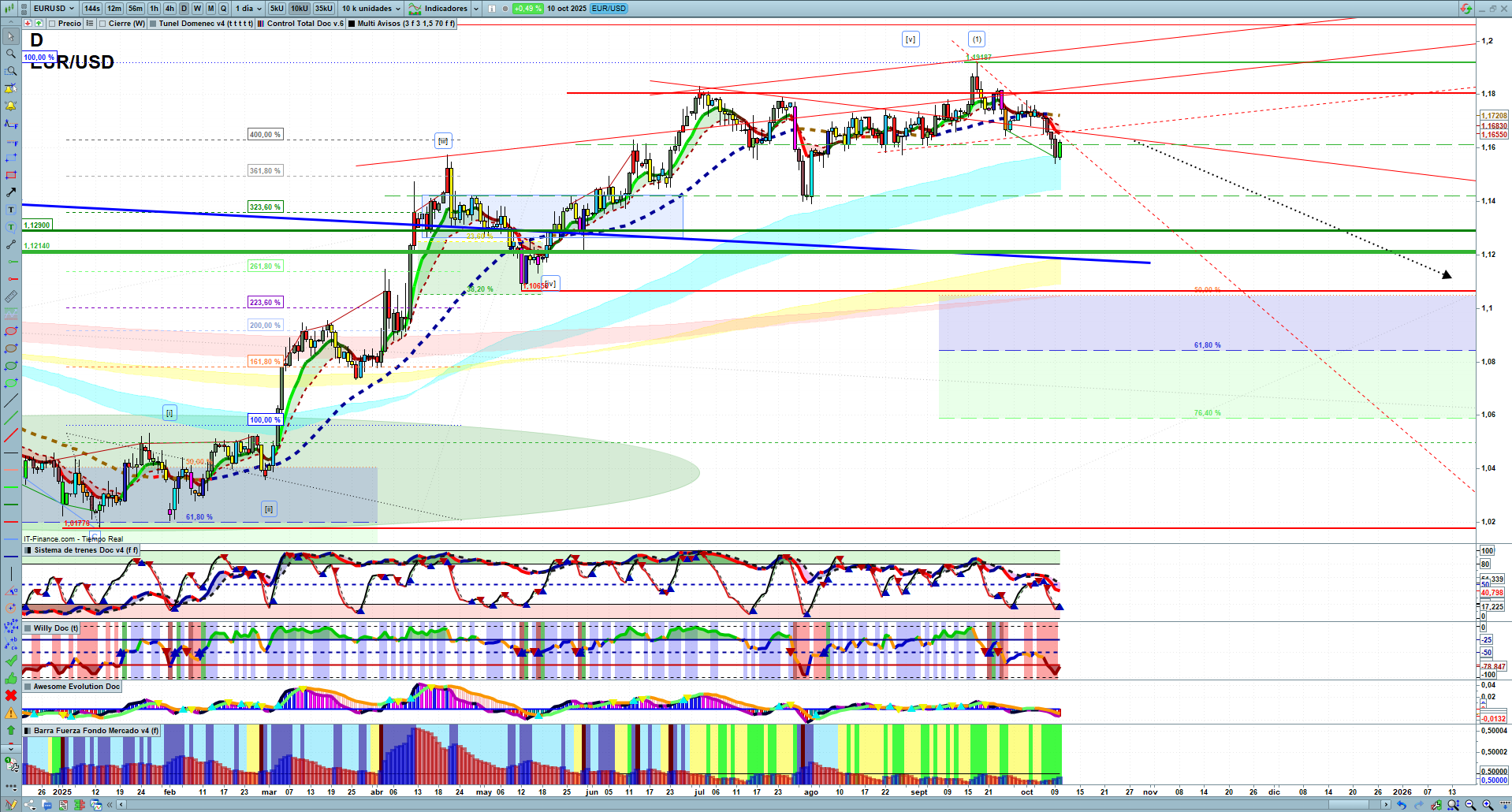
Task: Toggle the Cierre (W) checkbox
Action: click(102, 24)
